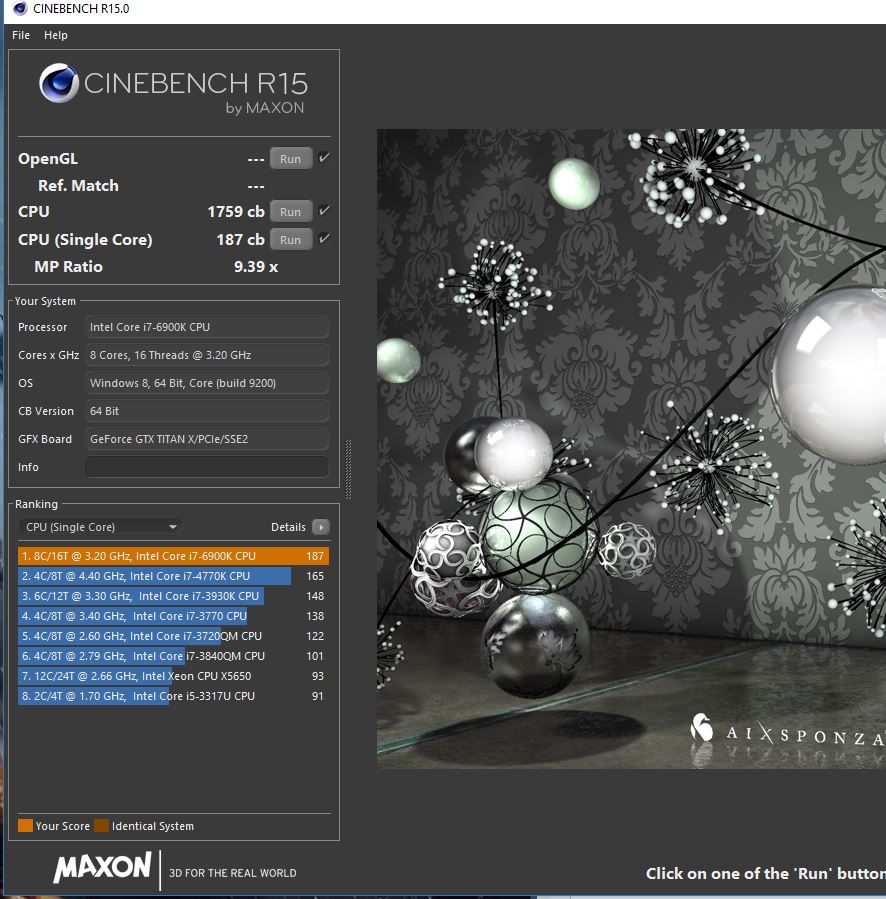Screen dimensions: 886x899
Task: Select ranking row 4 Intel Core i7-3770
Action: pos(173,616)
